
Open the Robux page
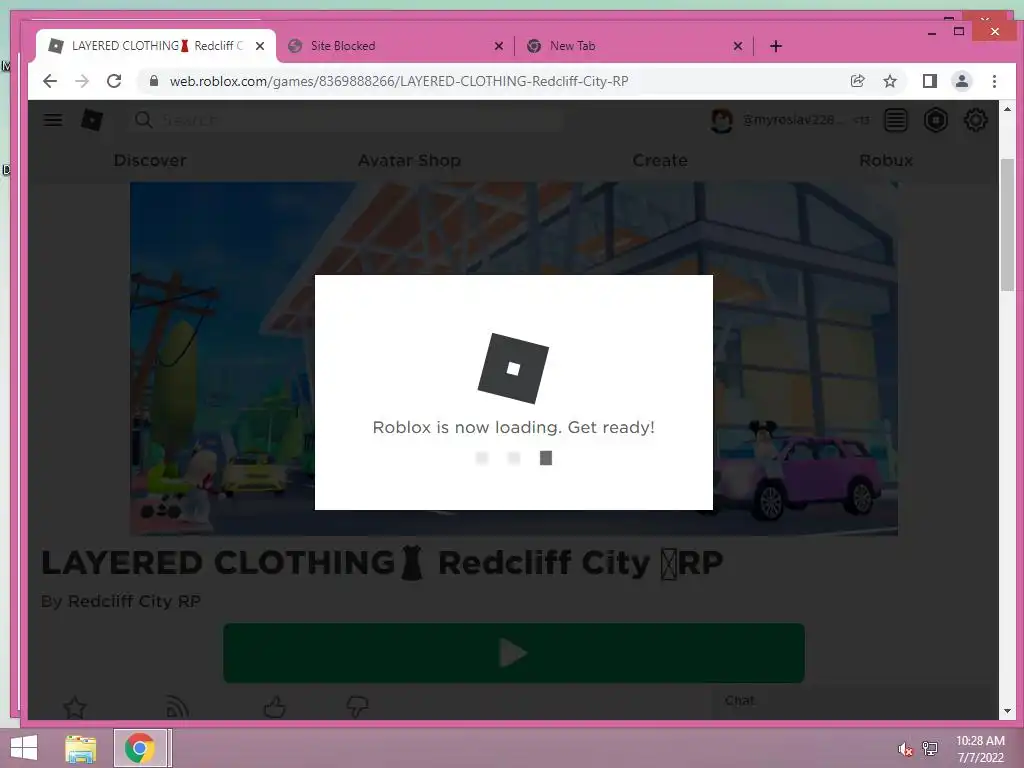886,160
